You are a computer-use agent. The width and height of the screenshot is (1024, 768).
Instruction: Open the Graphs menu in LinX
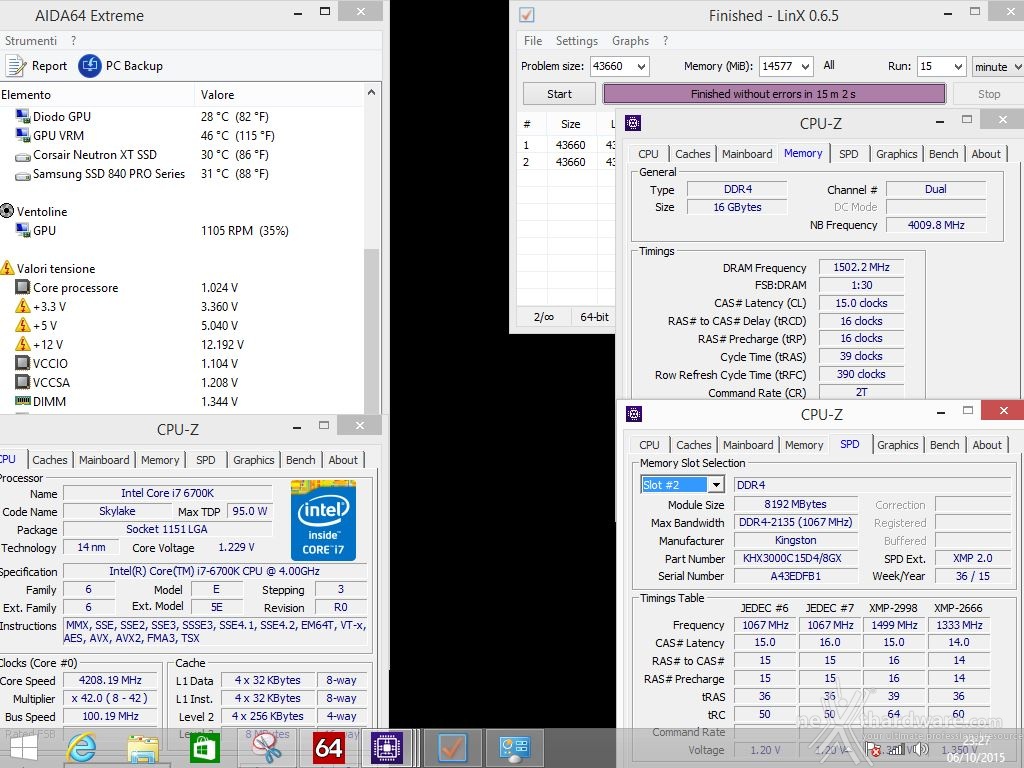(630, 40)
